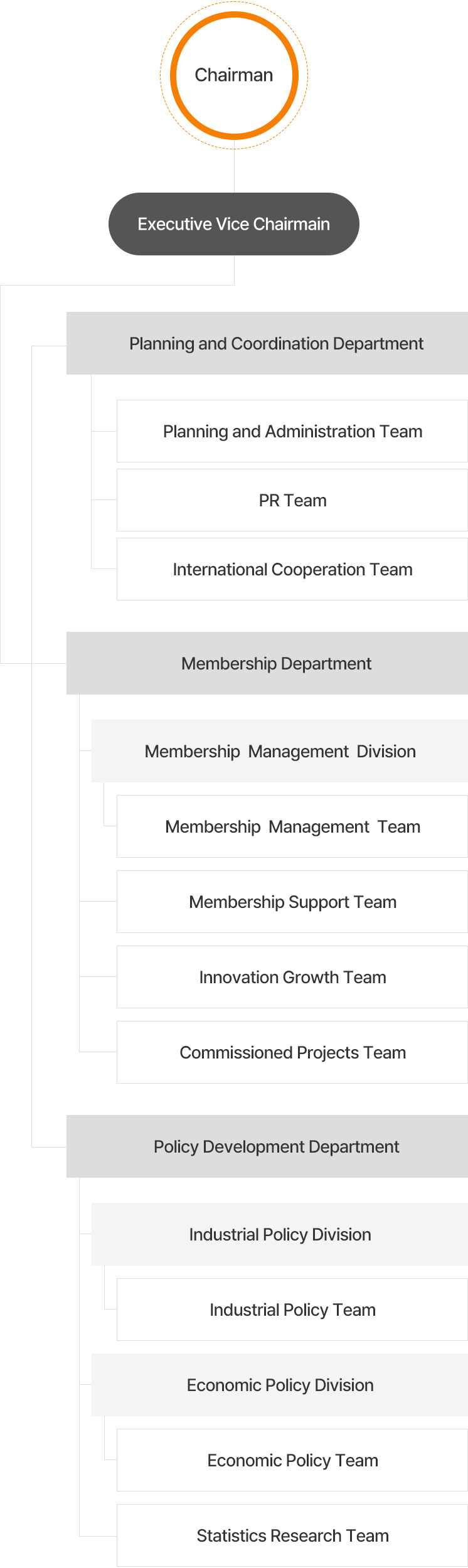Click the dotted outer circle of Chairman
Screen dimensions: 468x1568
pos(234,3)
